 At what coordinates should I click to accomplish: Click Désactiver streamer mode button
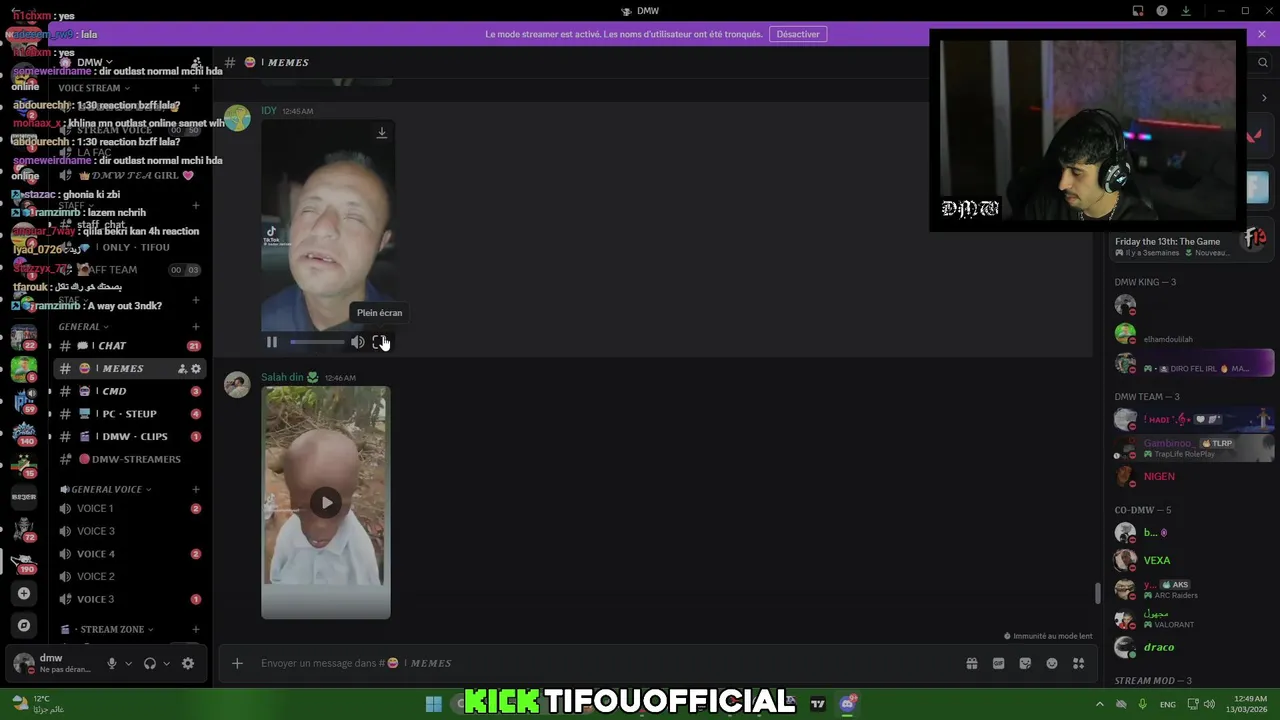798,34
